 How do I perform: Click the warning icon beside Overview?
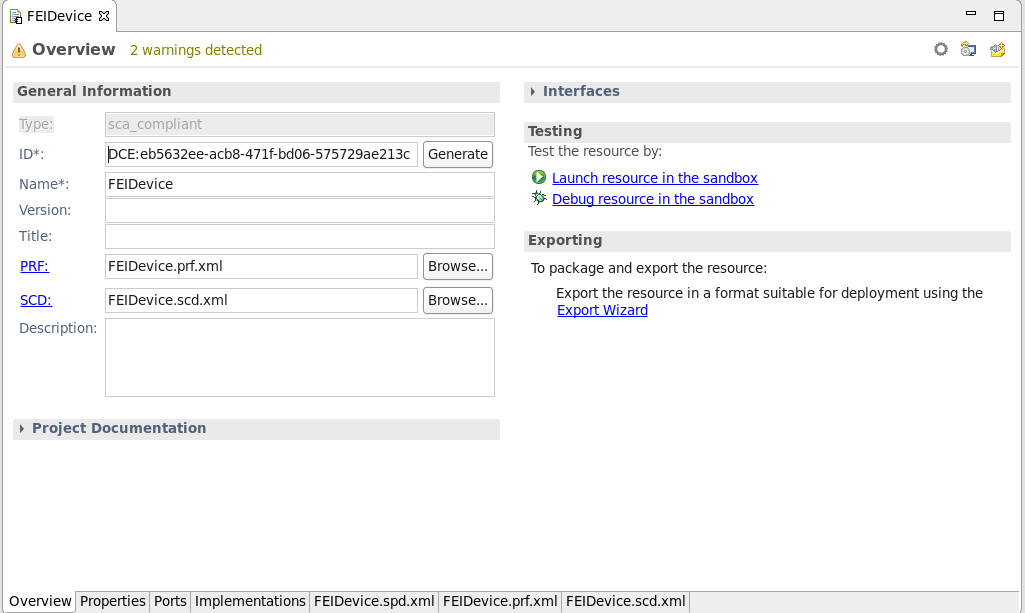19,50
